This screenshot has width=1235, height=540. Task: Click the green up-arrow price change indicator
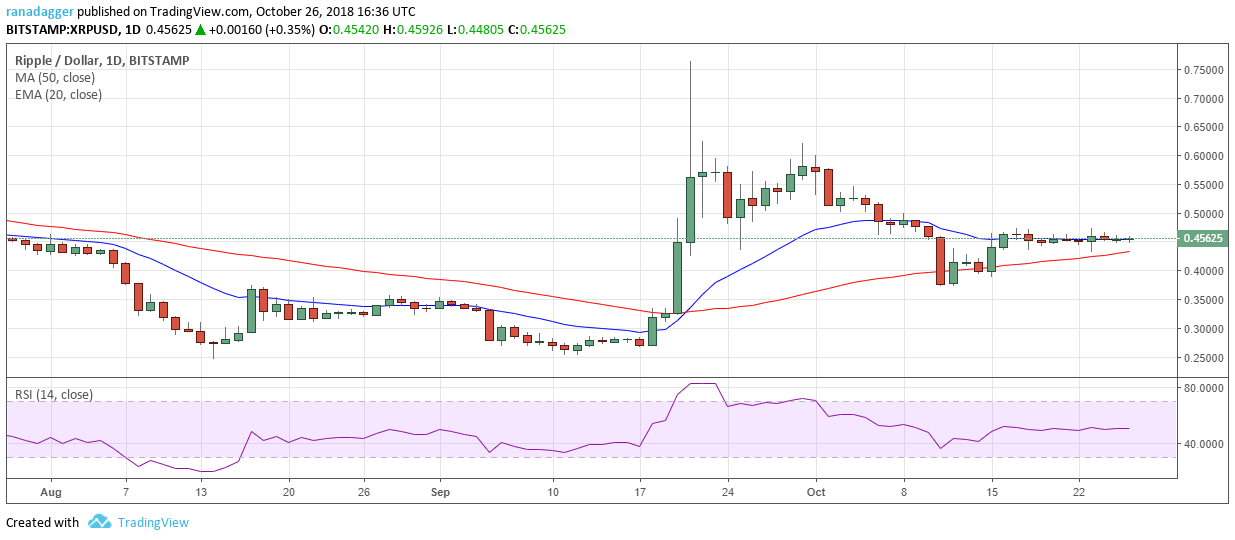tap(200, 30)
